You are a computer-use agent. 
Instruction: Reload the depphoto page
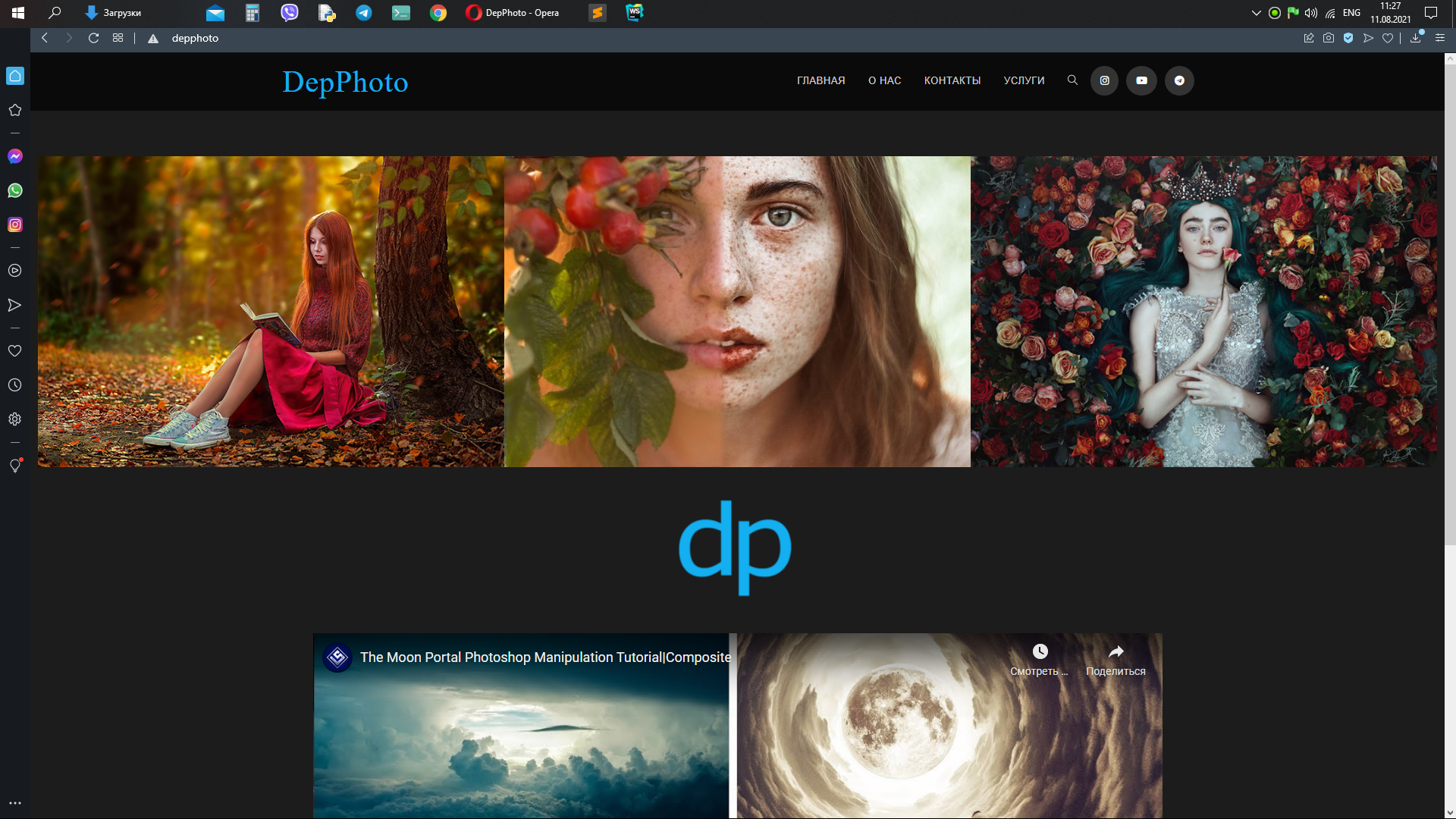tap(93, 38)
